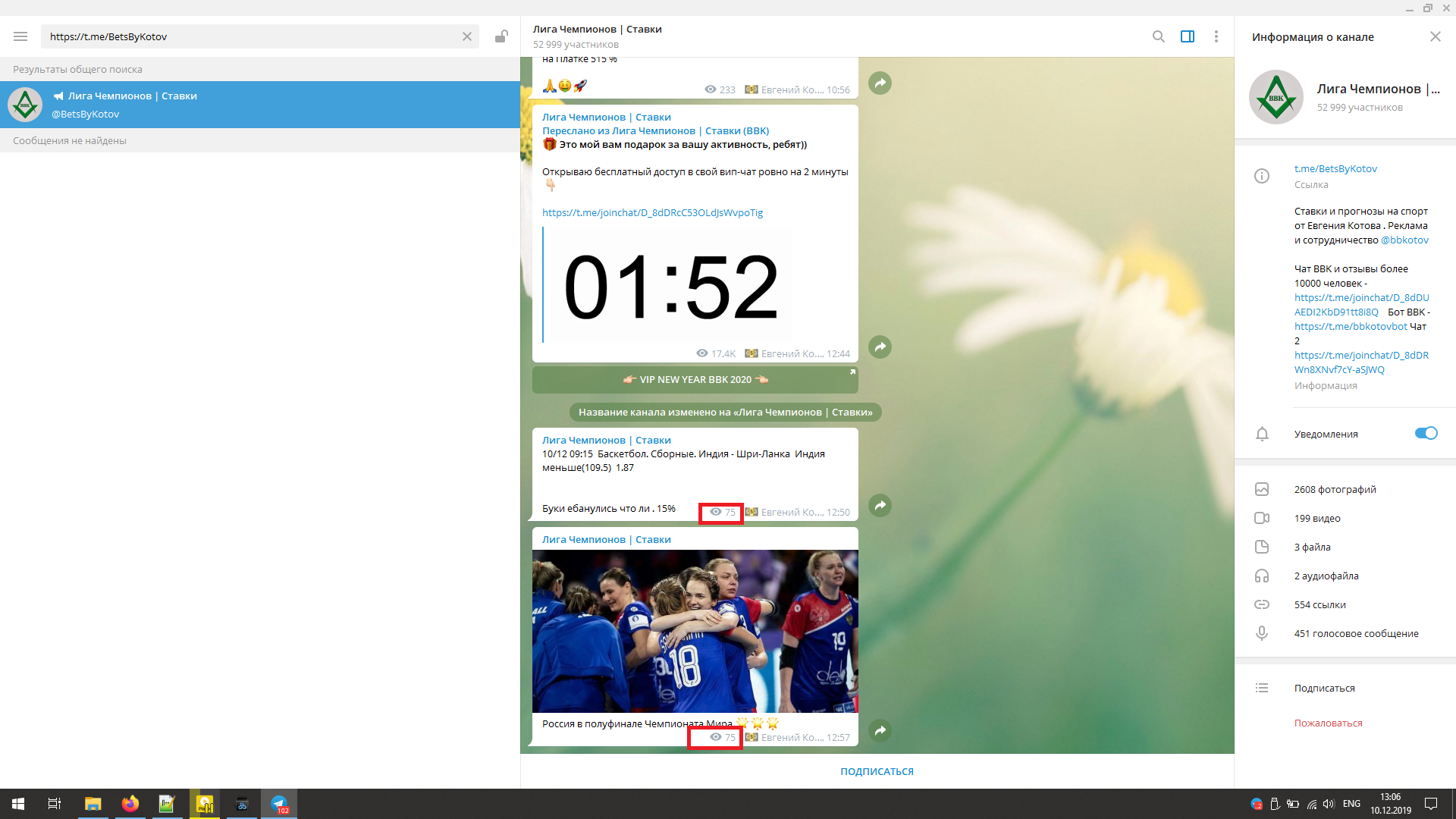
Task: Click the info circle icon near link
Action: 1262,176
